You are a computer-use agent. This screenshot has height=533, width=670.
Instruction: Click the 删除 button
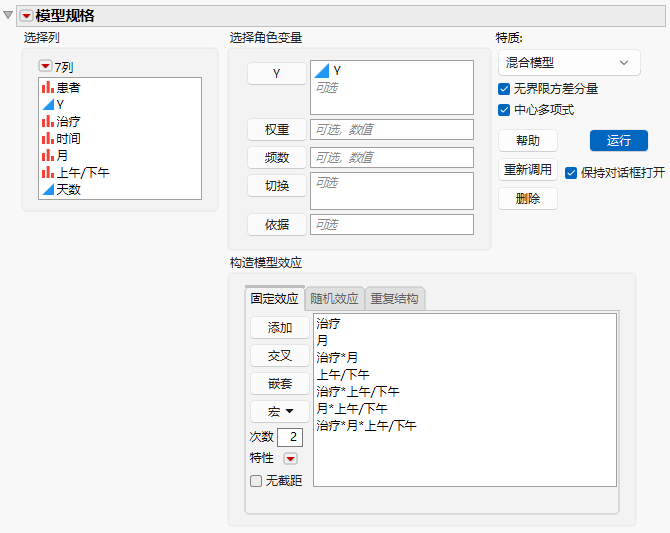pos(528,198)
